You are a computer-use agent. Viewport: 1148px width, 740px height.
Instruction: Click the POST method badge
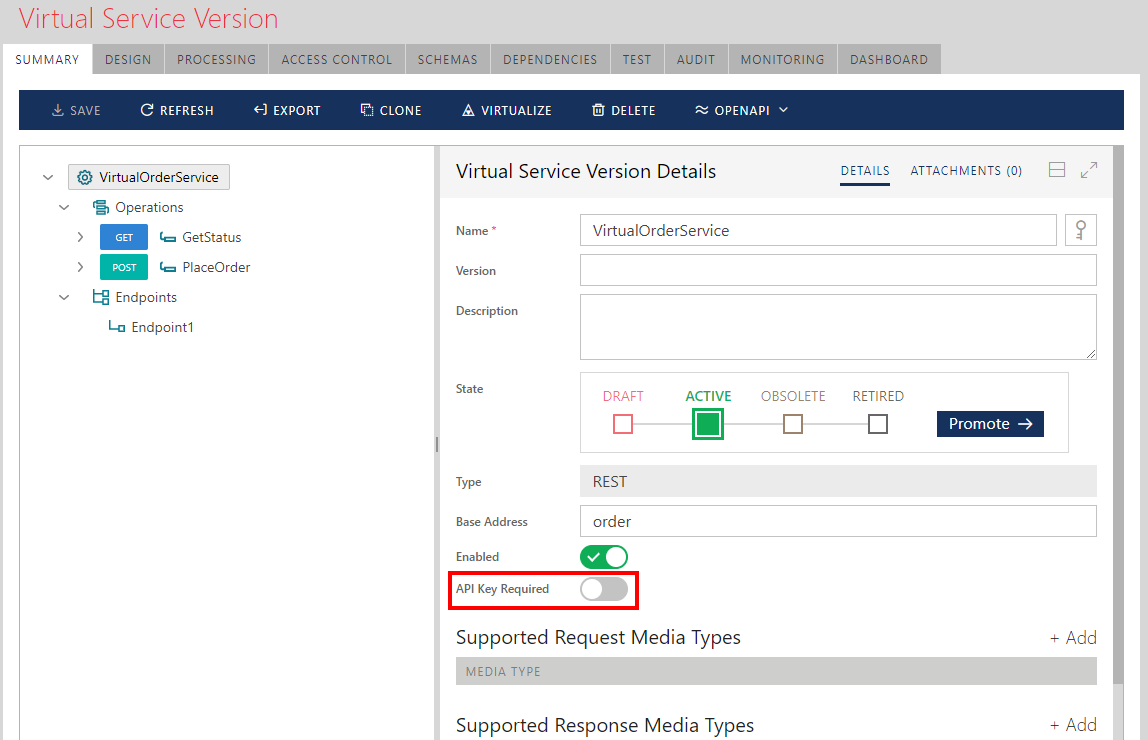point(124,267)
